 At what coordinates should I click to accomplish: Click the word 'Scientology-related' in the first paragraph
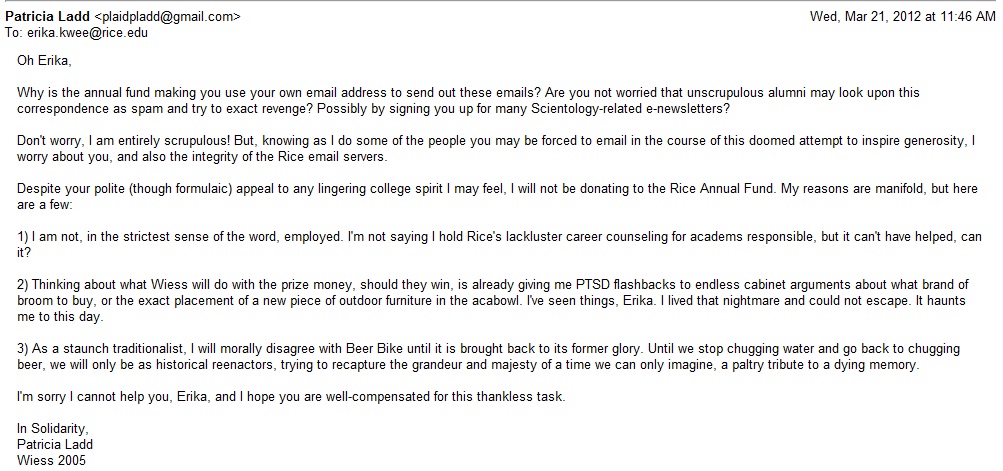coord(584,109)
